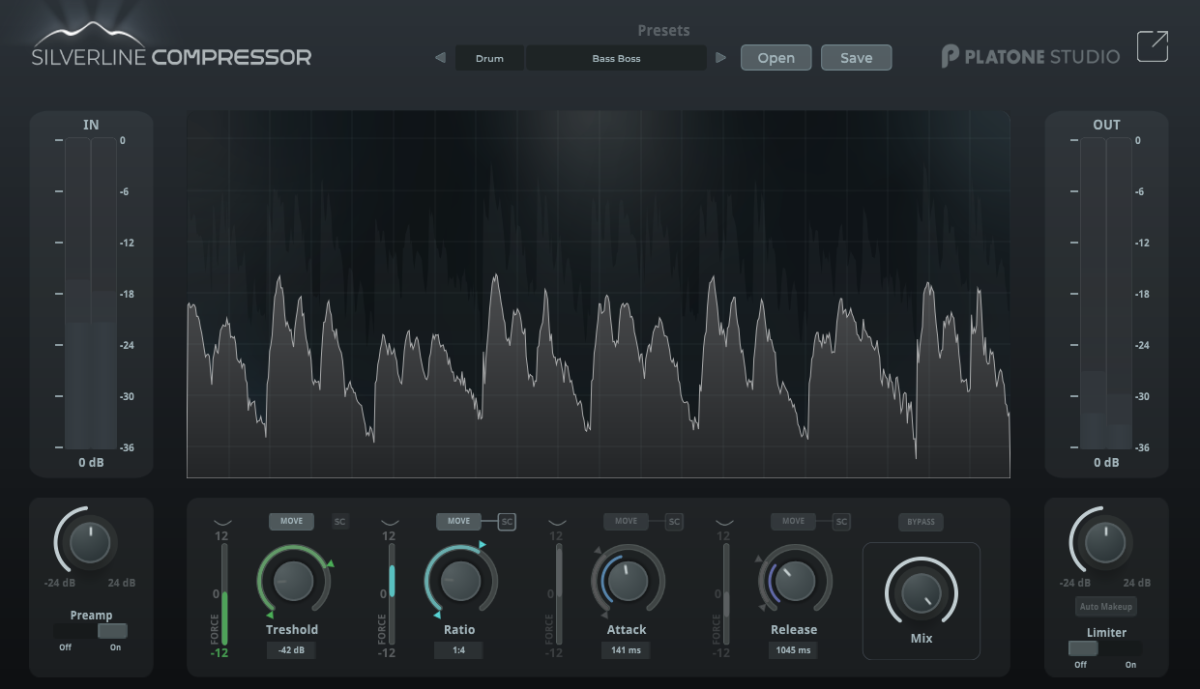
Task: Toggle MOVE above the Treshold knob
Action: point(291,521)
